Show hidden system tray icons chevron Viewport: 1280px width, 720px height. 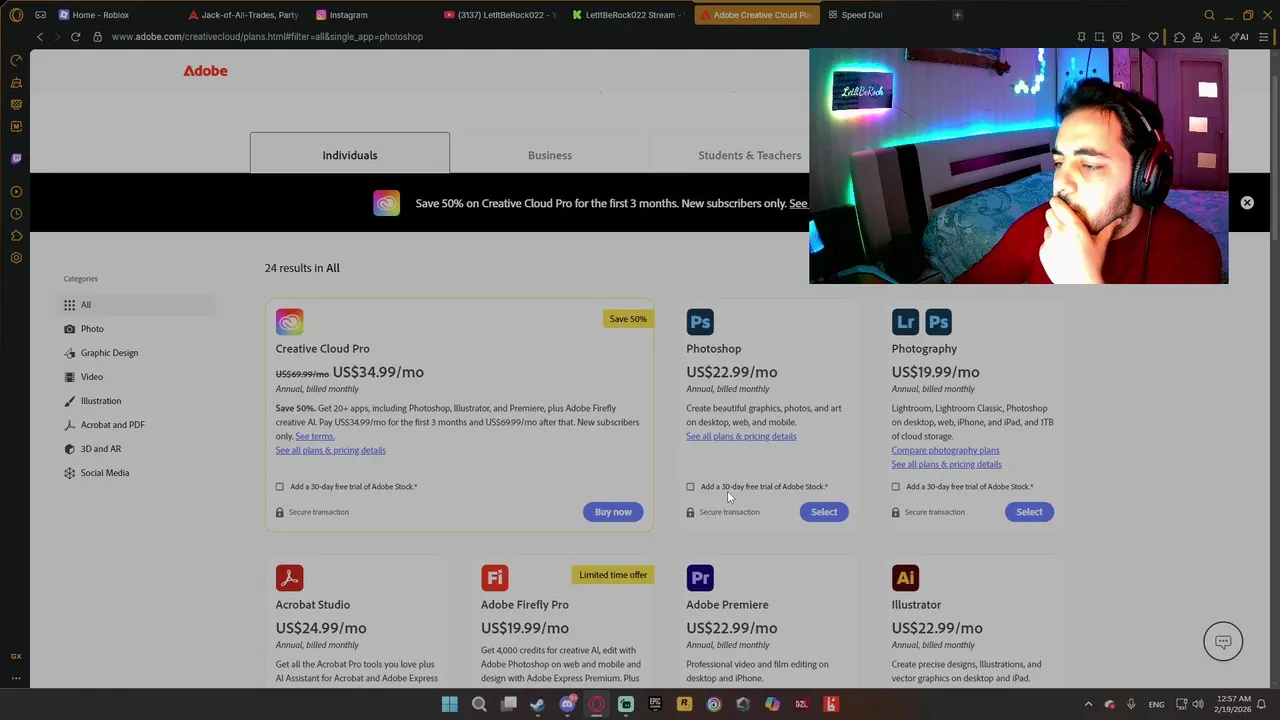pos(1088,704)
